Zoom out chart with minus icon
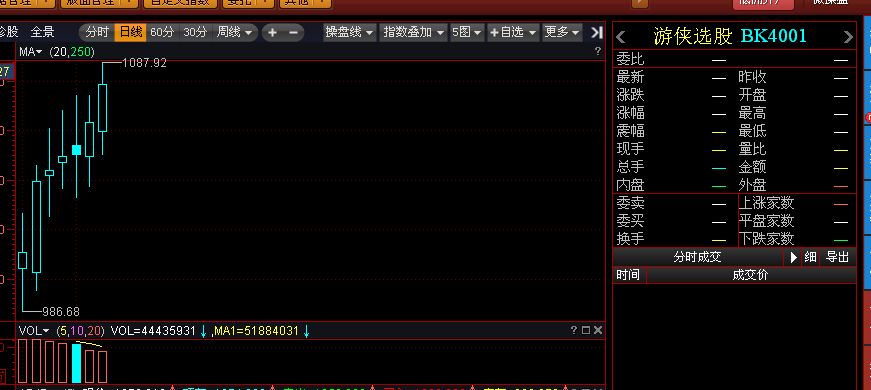The width and height of the screenshot is (871, 390). 294,32
